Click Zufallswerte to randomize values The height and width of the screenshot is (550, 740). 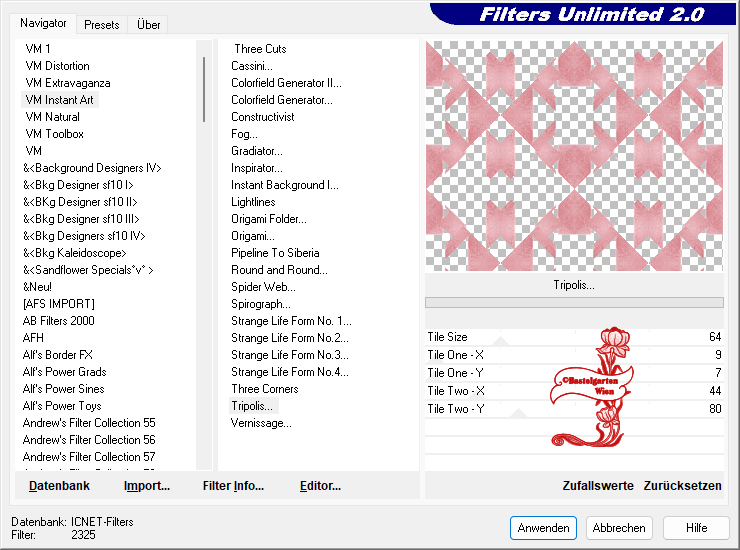(597, 485)
